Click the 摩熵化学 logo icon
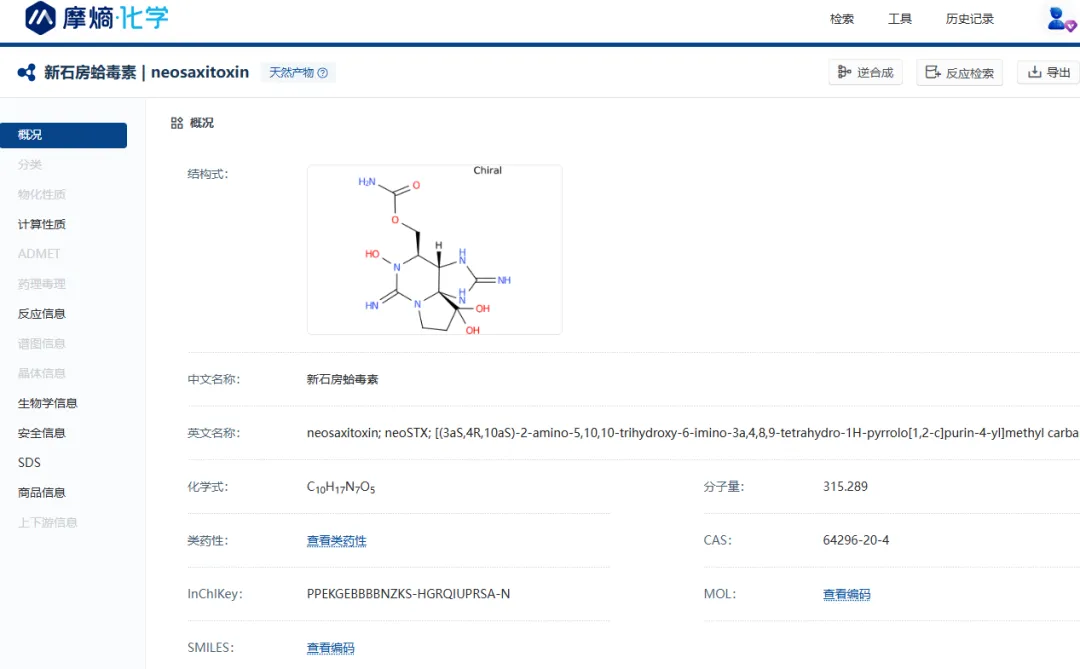Image resolution: width=1080 pixels, height=669 pixels. [41, 17]
